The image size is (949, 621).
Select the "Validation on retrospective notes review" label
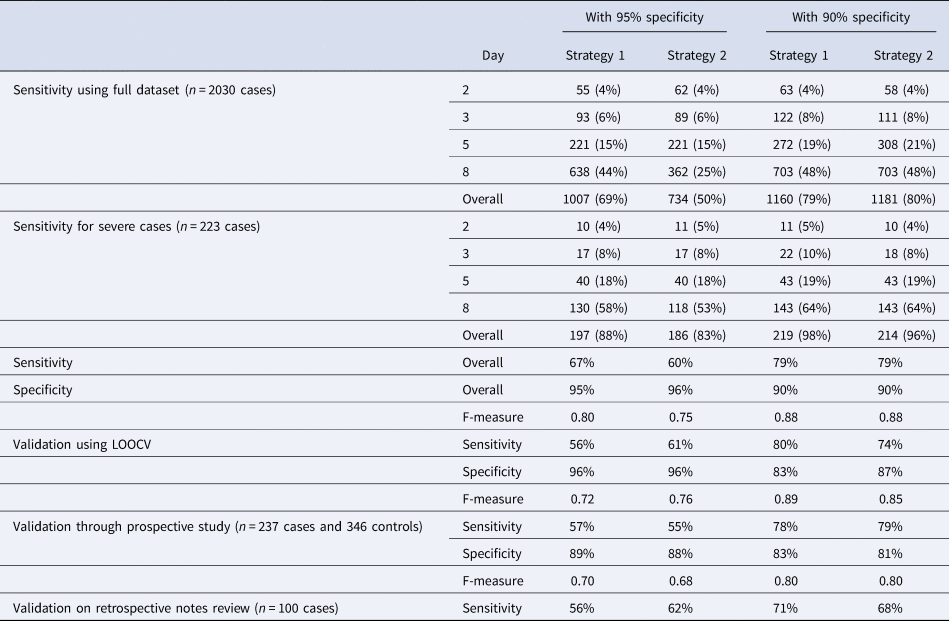point(176,608)
